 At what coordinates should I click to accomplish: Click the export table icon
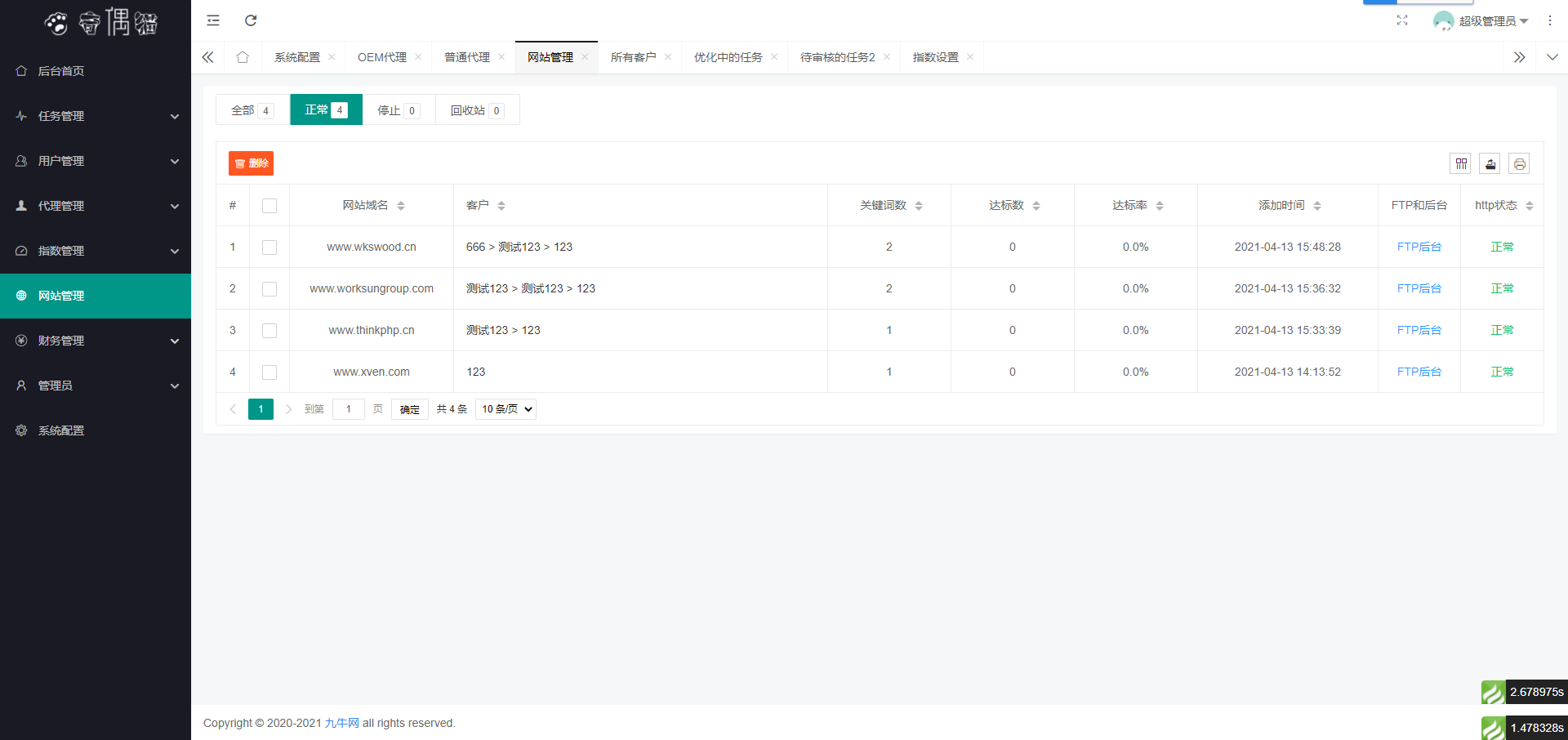point(1490,163)
